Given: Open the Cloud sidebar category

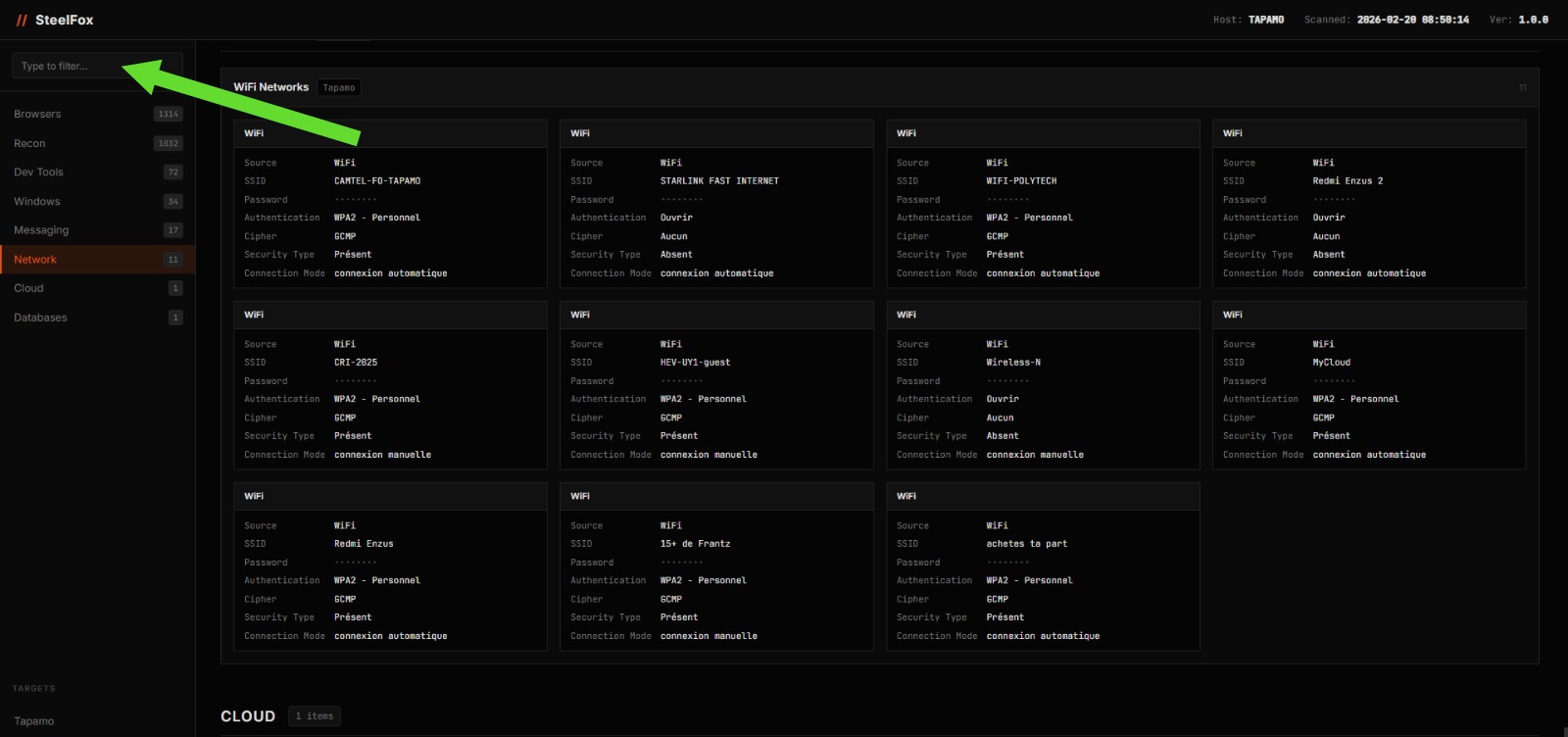Looking at the screenshot, I should (28, 288).
